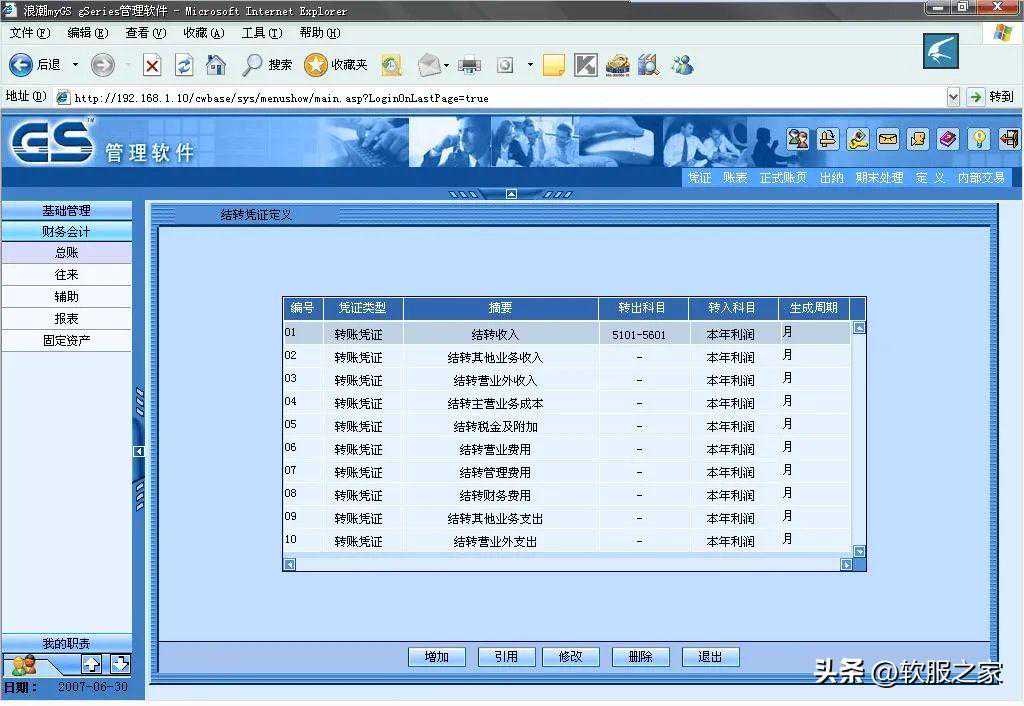Click the 删除 button
The image size is (1024, 706).
(640, 657)
